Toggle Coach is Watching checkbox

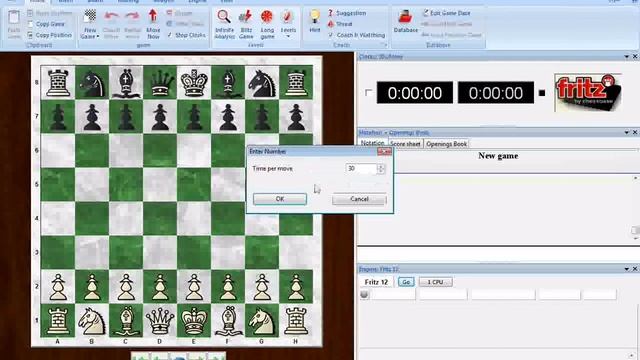331,35
